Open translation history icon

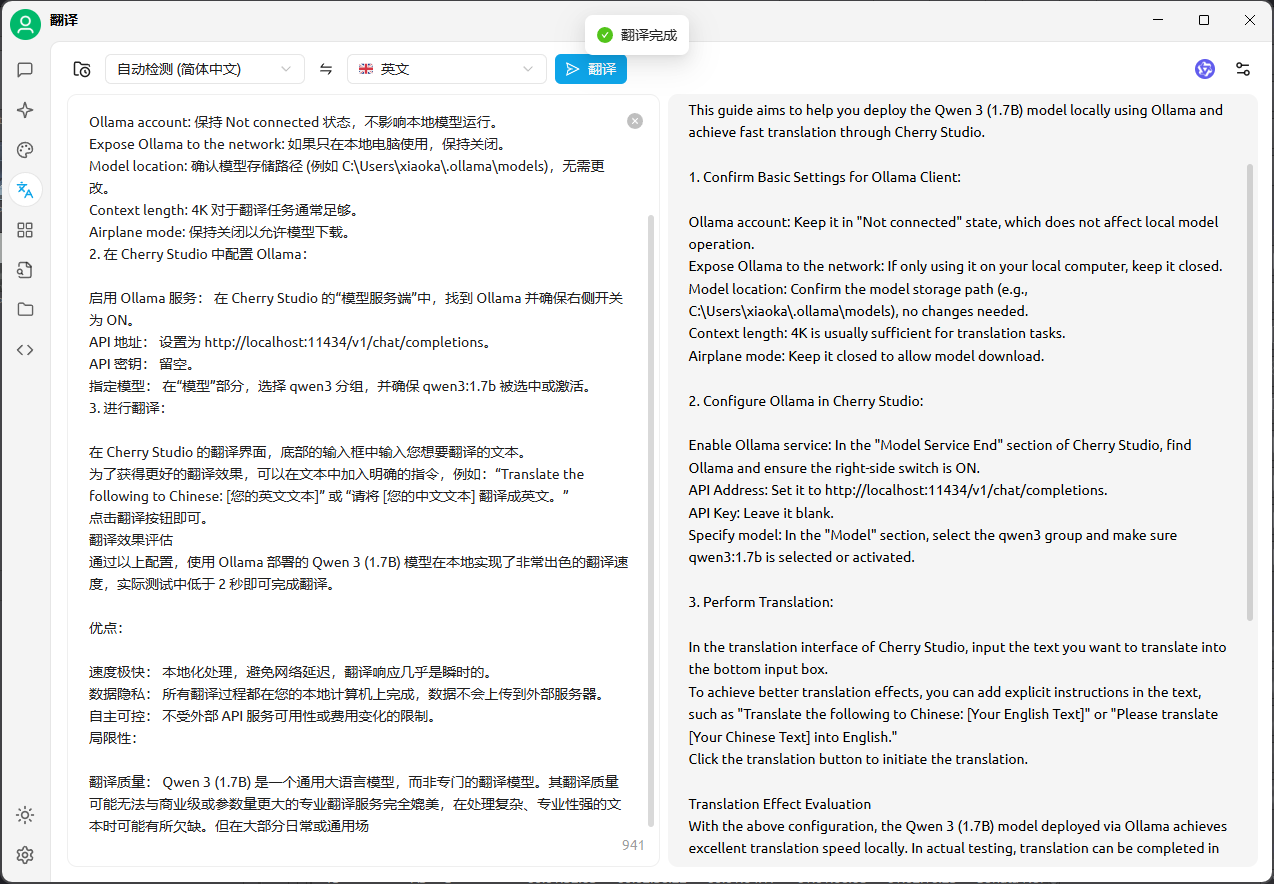click(82, 69)
